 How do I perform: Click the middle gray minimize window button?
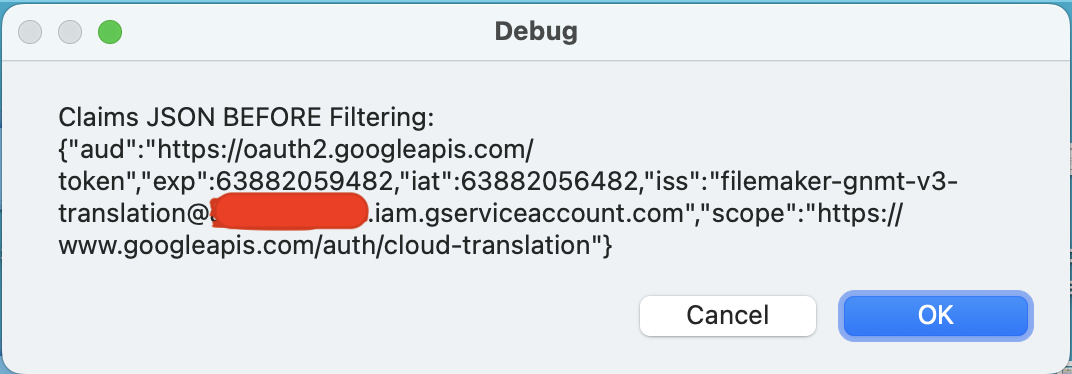pyautogui.click(x=70, y=31)
